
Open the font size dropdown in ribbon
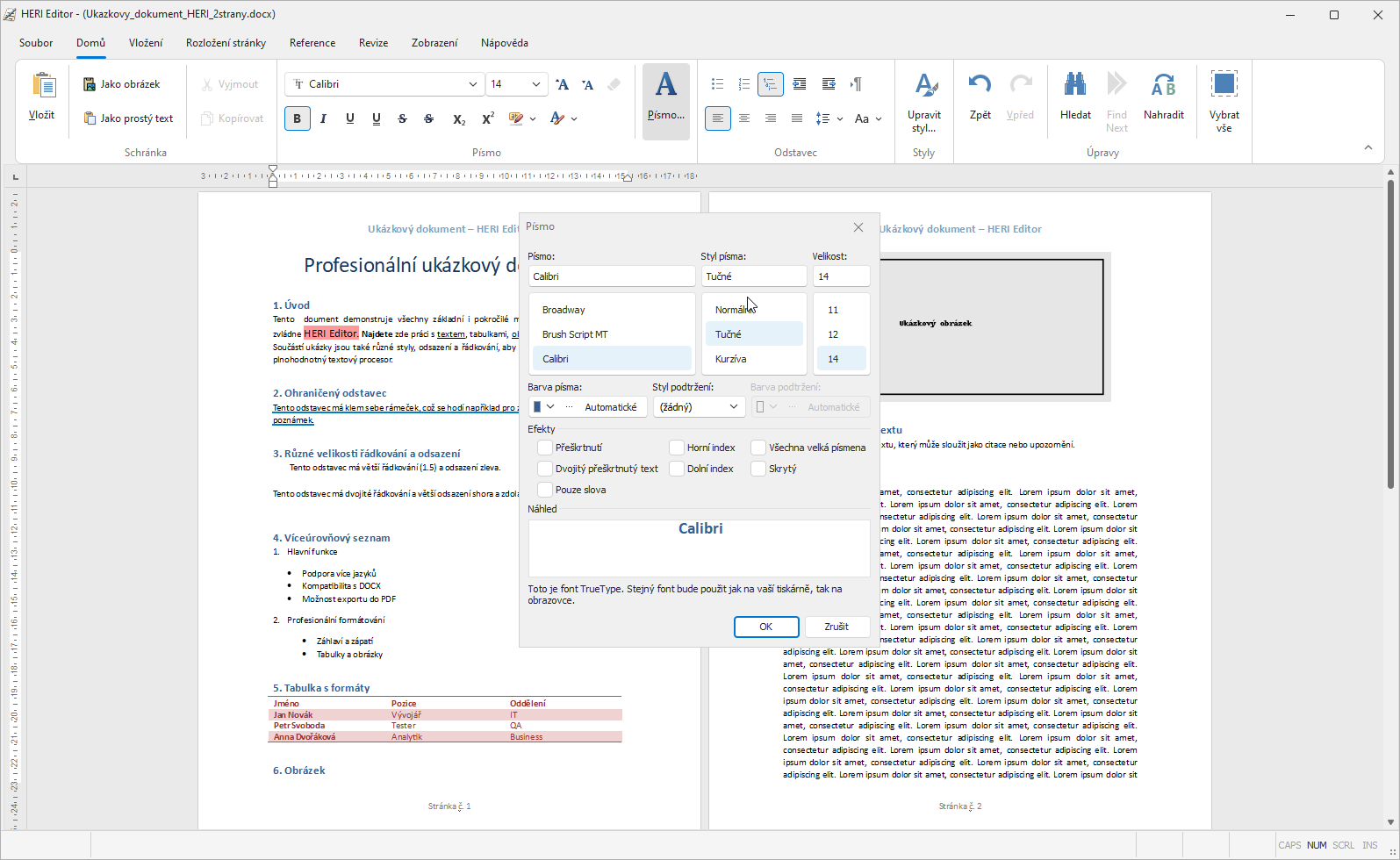535,84
